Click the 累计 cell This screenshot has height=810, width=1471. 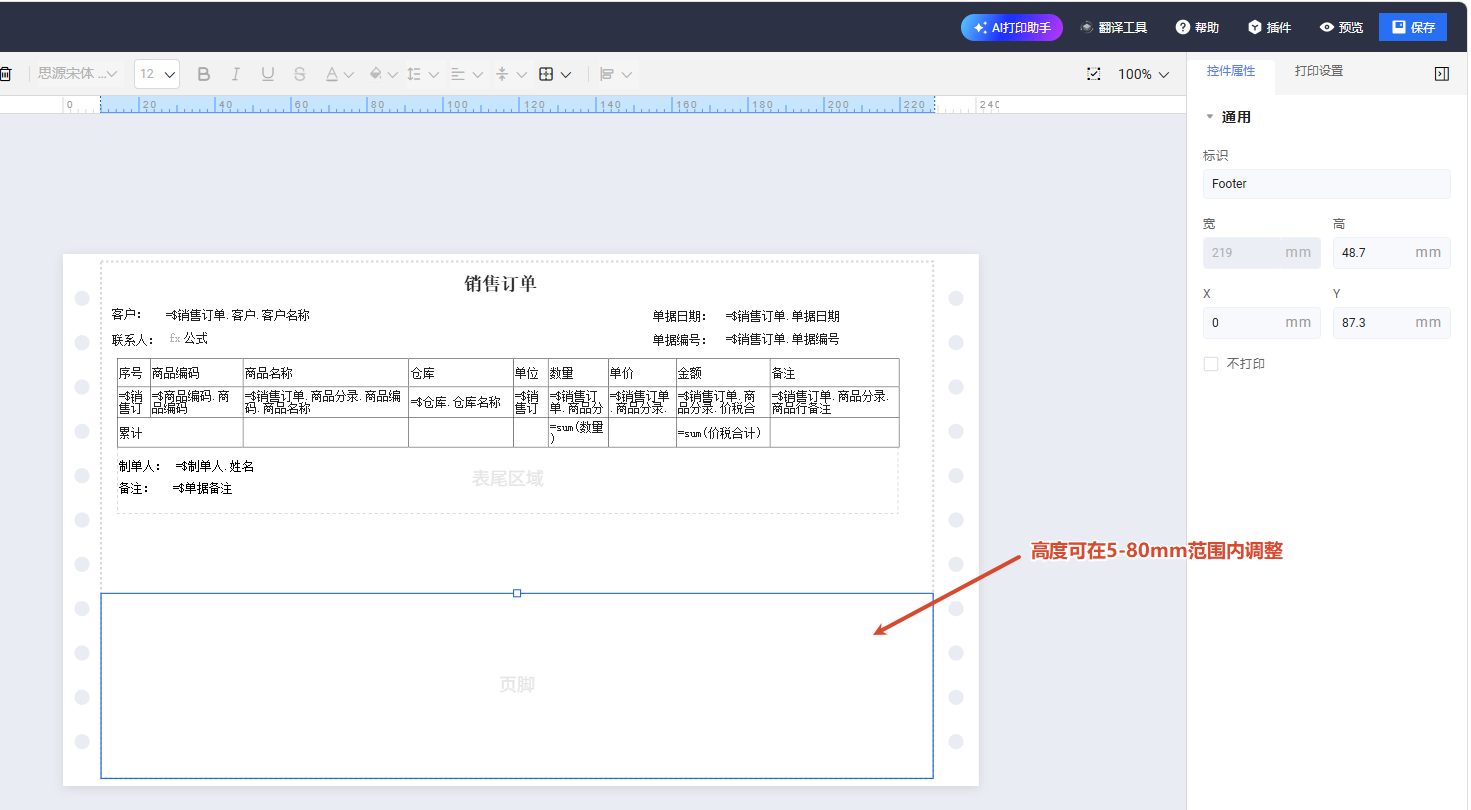(180, 433)
